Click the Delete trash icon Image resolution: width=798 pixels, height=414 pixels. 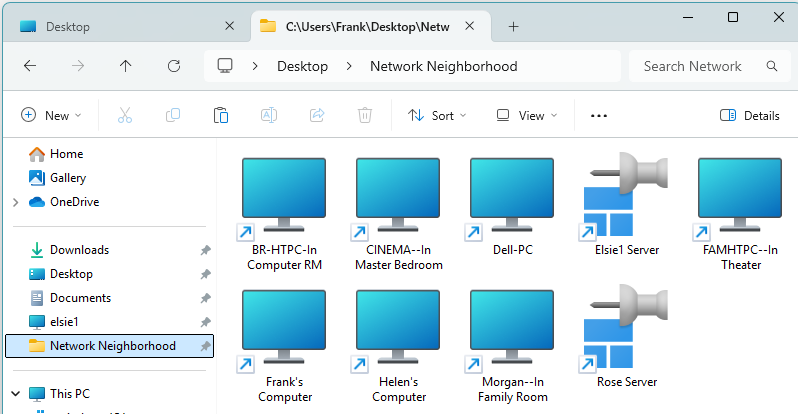[364, 116]
